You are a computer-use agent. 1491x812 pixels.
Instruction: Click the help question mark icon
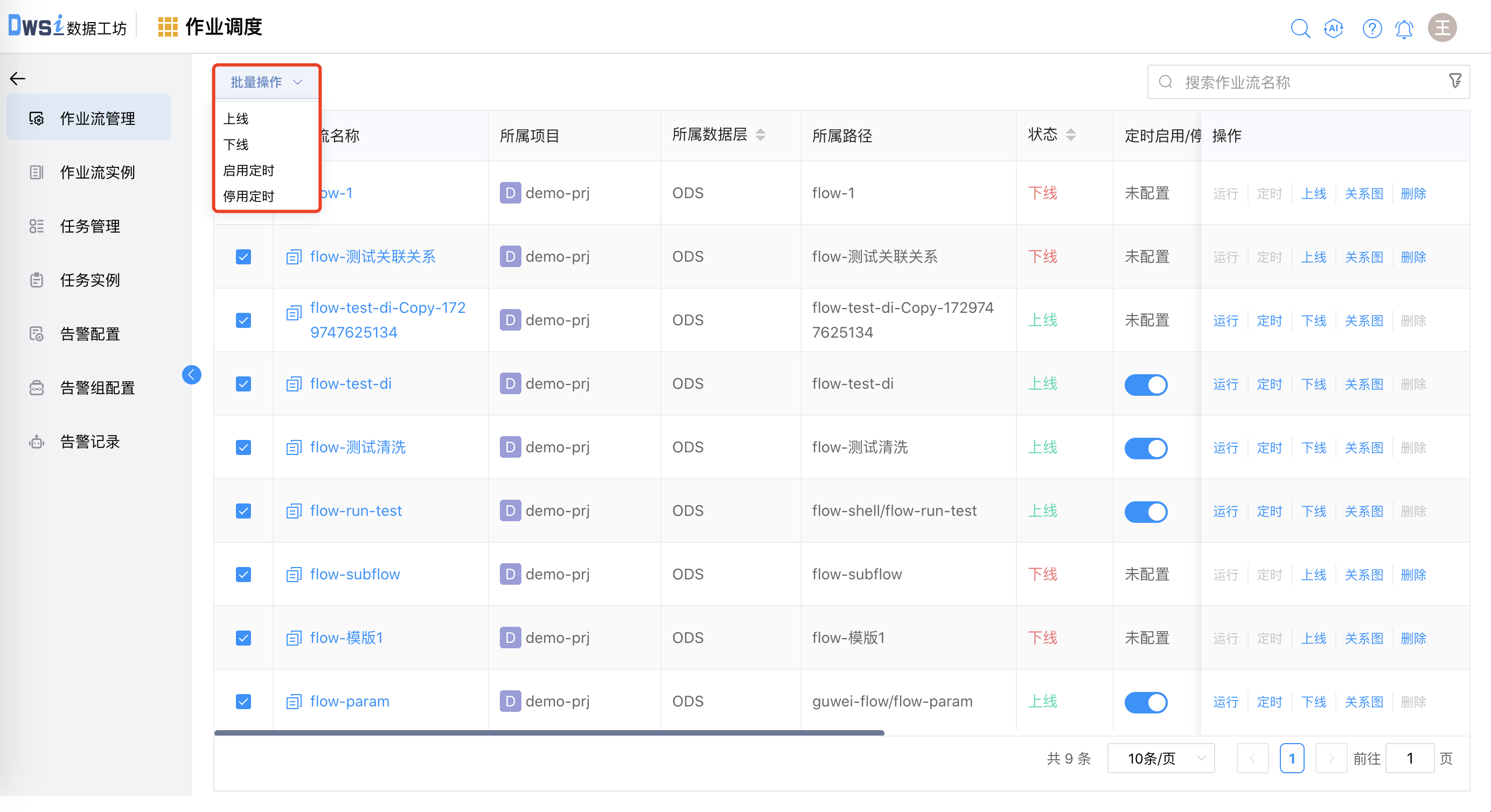click(1372, 28)
